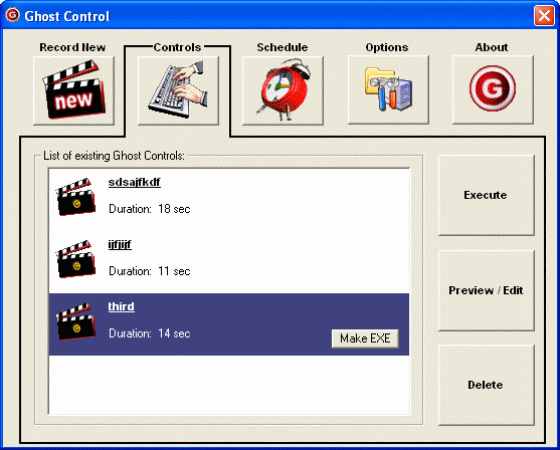The height and width of the screenshot is (450, 560).
Task: Execute the selected Ghost Control
Action: 486,195
